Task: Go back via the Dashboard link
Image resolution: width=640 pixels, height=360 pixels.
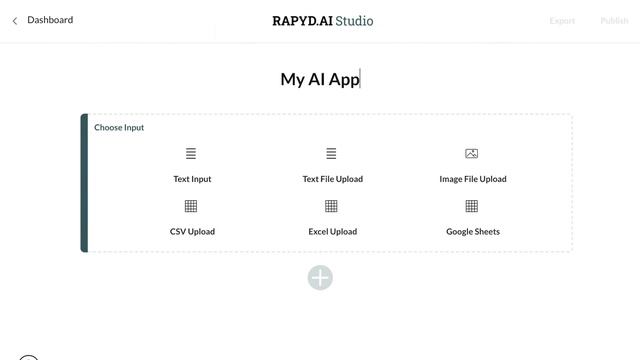Action: coord(50,20)
